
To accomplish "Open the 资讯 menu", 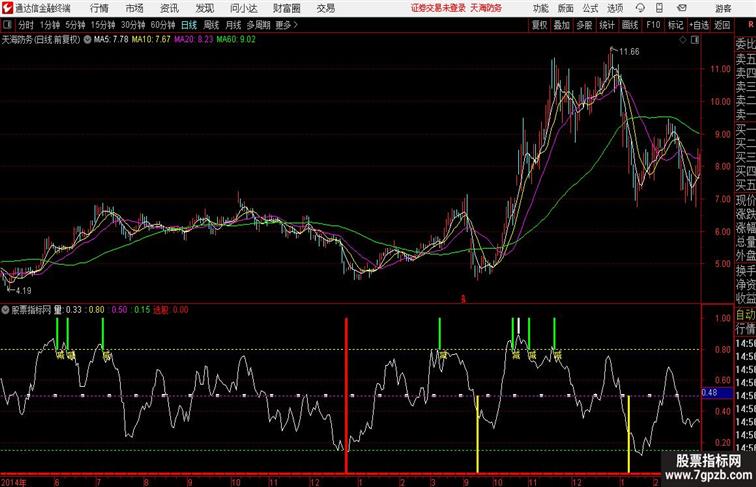I will (169, 8).
